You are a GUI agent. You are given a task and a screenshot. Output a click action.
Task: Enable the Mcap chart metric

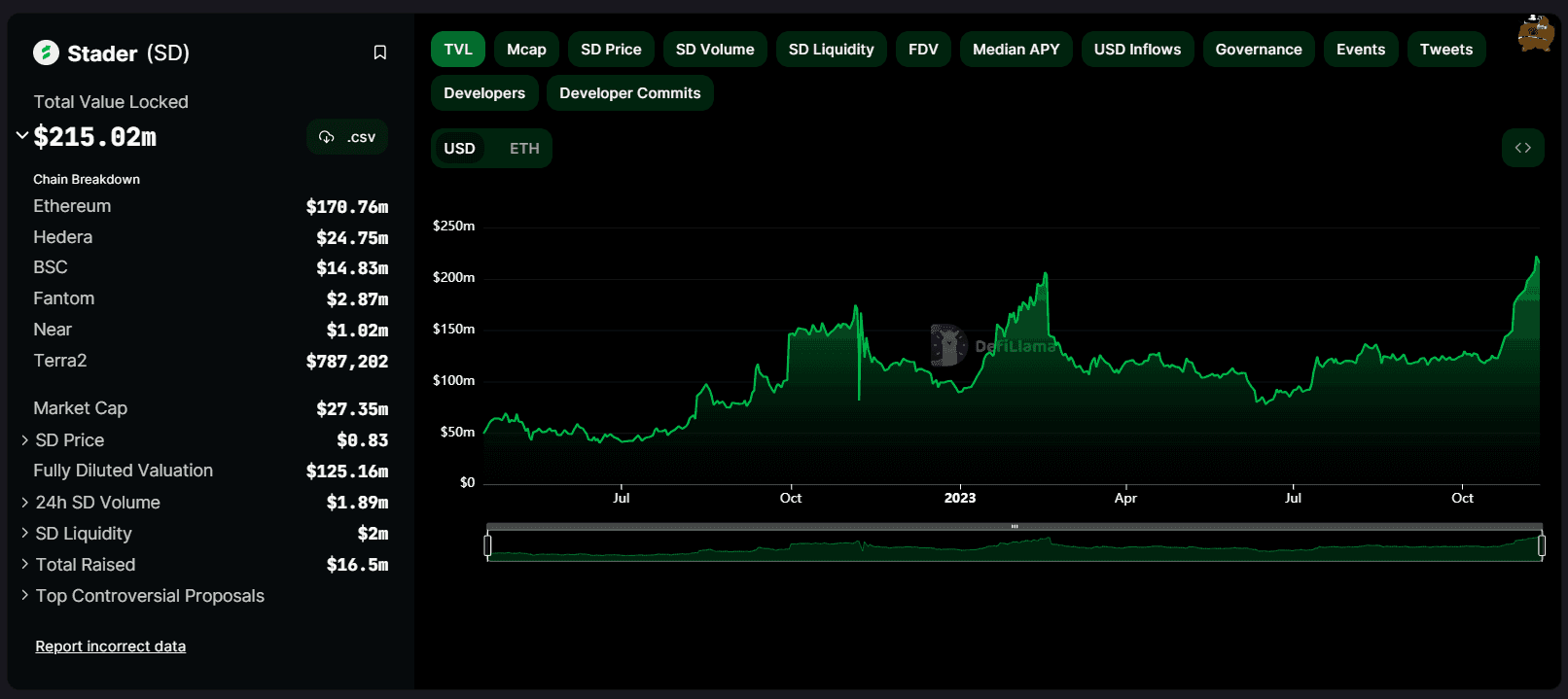click(526, 50)
